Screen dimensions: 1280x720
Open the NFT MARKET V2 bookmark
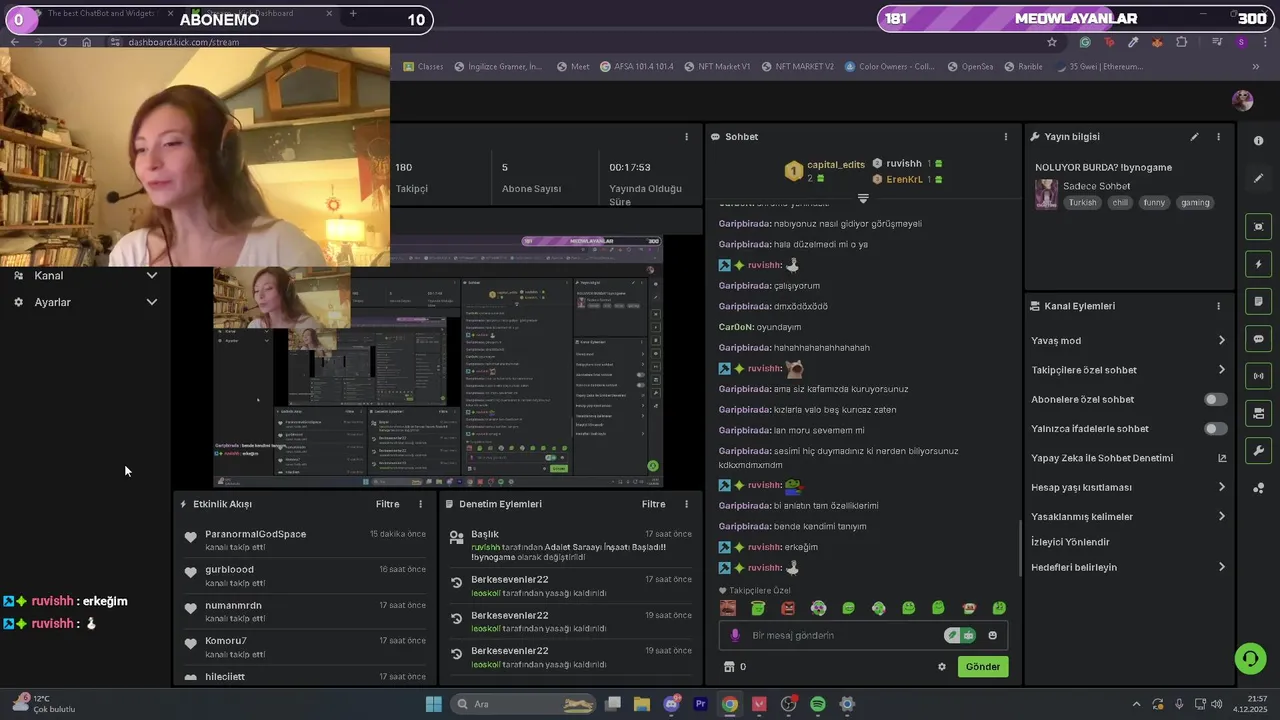coord(798,67)
